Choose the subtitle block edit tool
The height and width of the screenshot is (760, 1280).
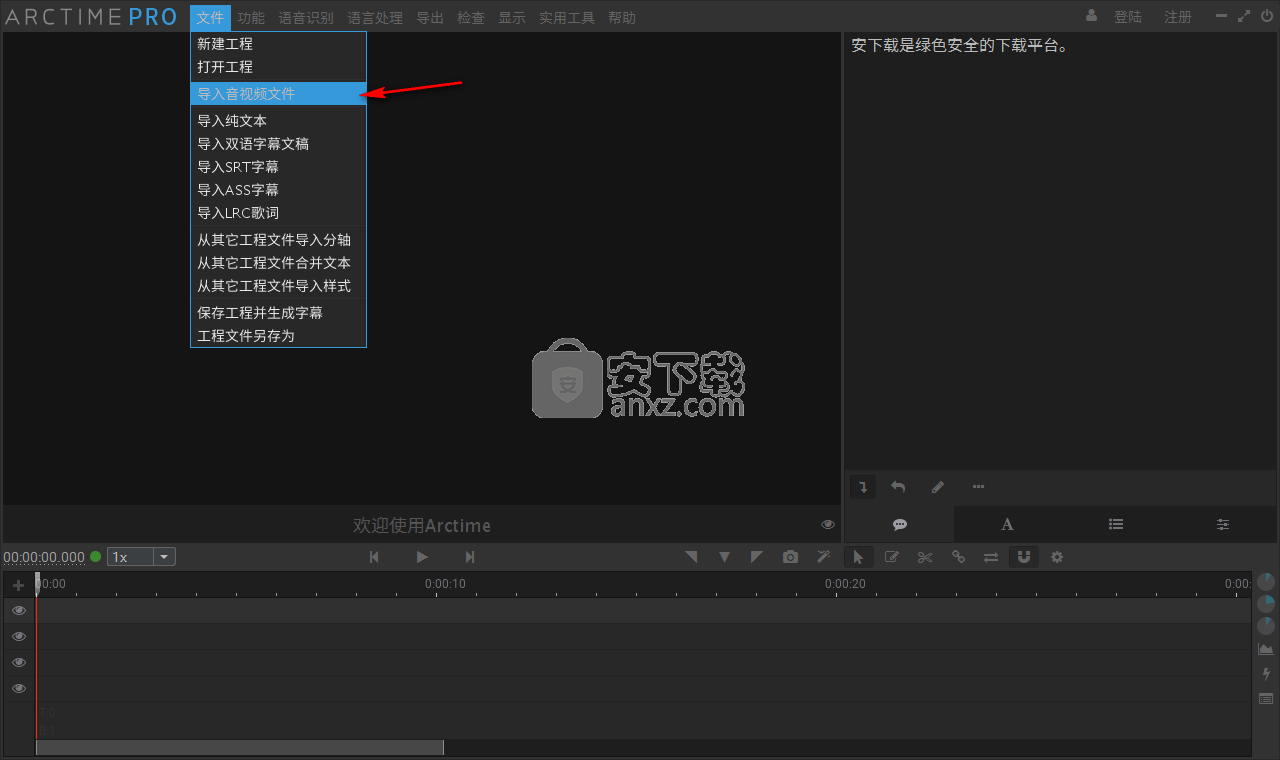(891, 557)
